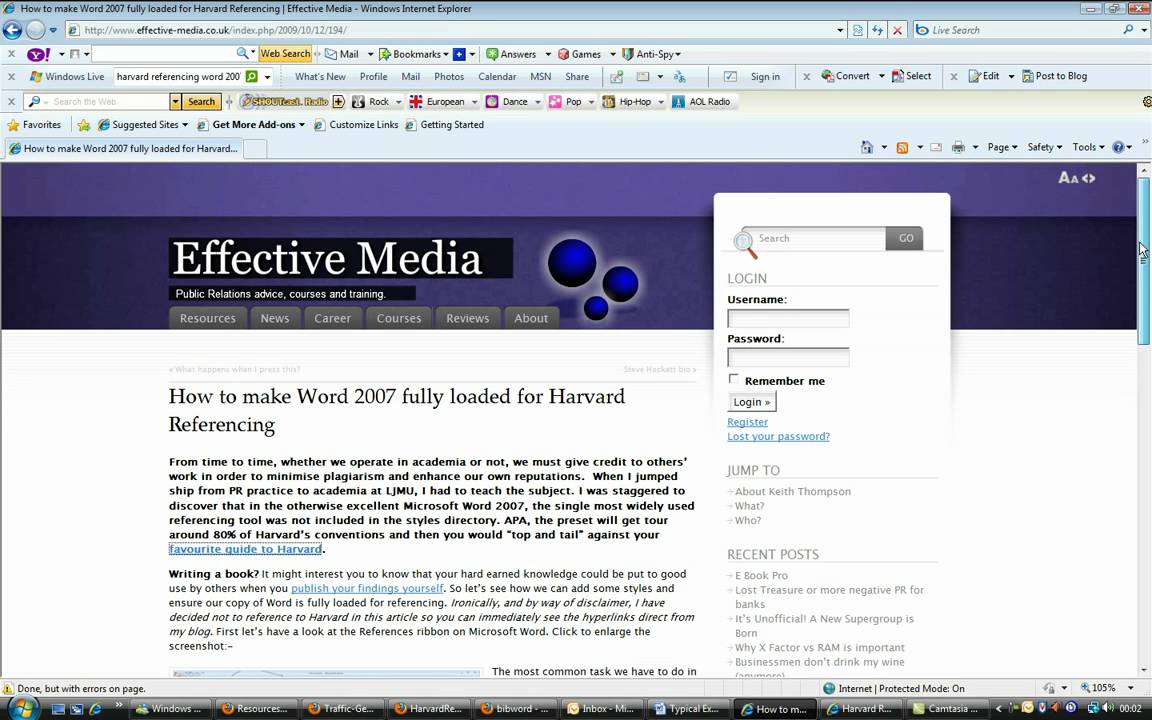The height and width of the screenshot is (720, 1152).
Task: Switch to the Camtasia taskbar button
Action: (946, 709)
